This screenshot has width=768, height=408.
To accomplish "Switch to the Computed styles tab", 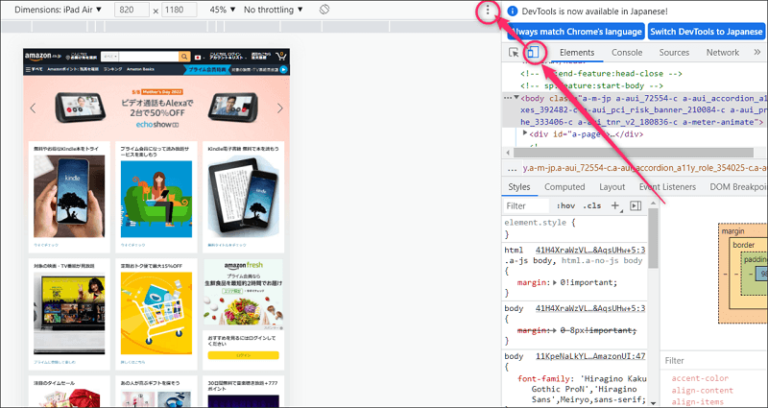I will (x=564, y=187).
